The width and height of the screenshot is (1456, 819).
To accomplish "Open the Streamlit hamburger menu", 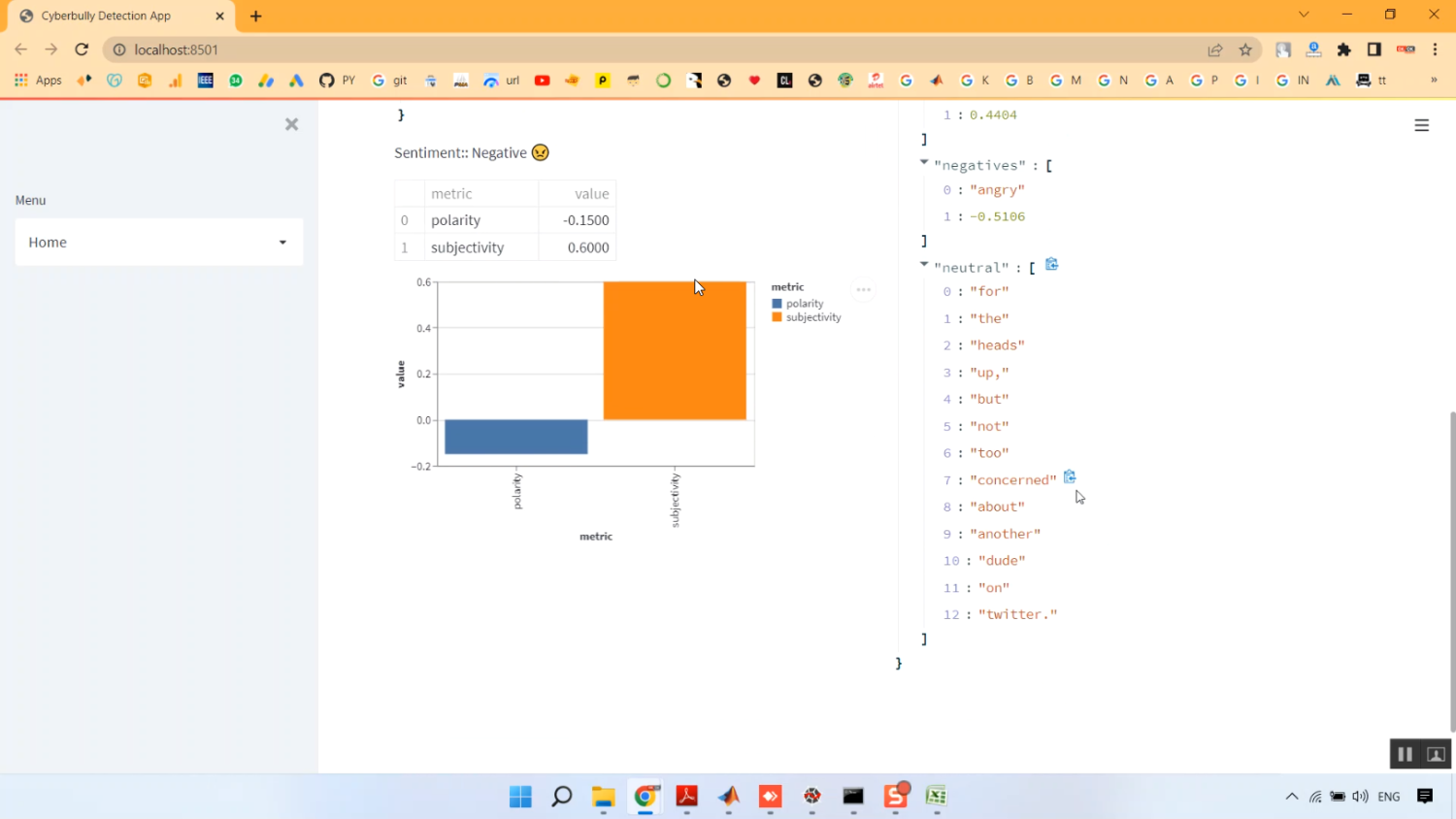I will coord(1421,125).
